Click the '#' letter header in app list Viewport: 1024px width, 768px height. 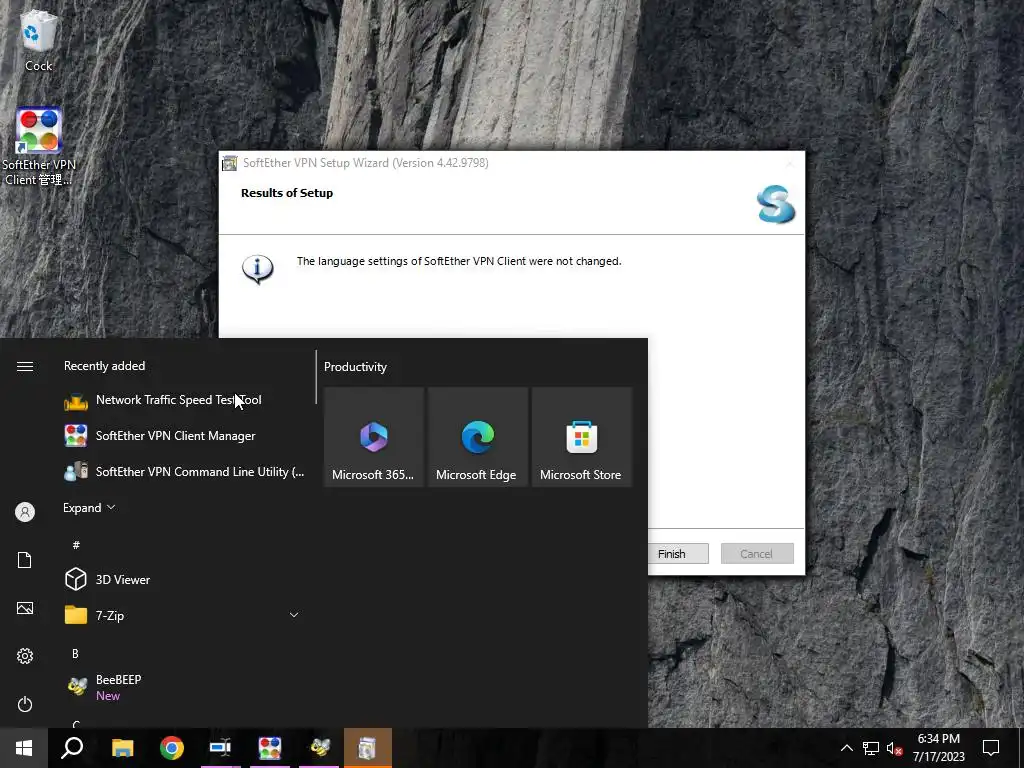click(76, 545)
